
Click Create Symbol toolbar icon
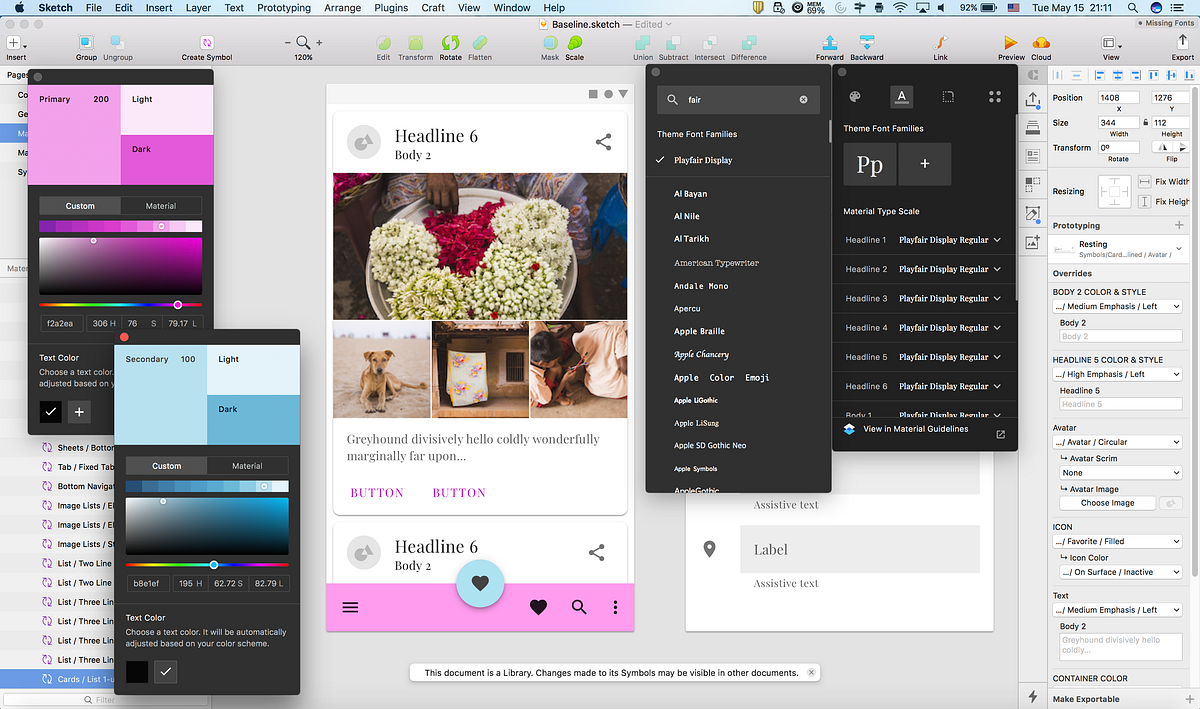click(x=207, y=43)
